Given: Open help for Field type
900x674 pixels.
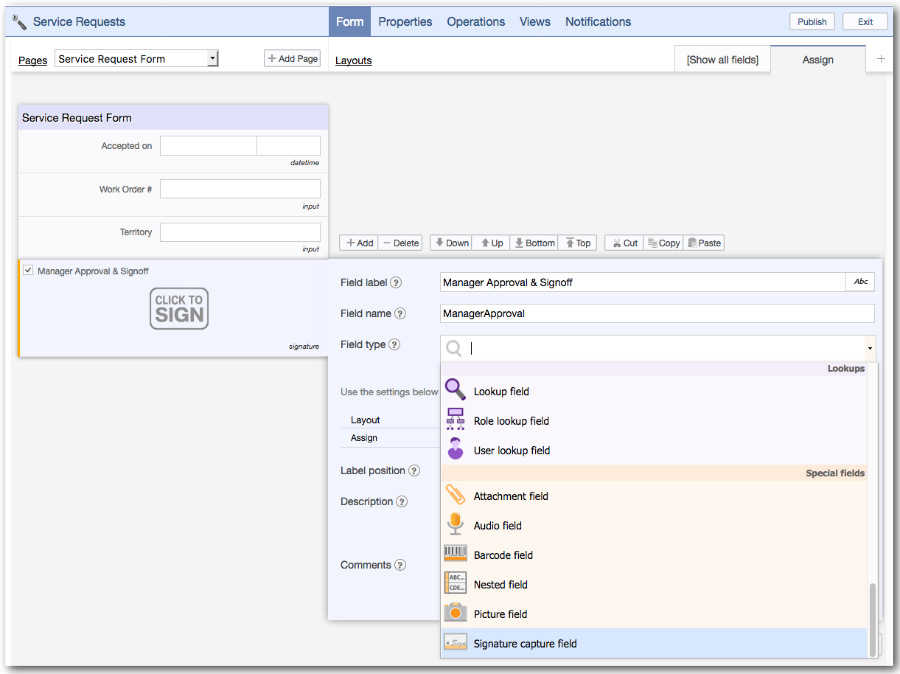Looking at the screenshot, I should 394,344.
